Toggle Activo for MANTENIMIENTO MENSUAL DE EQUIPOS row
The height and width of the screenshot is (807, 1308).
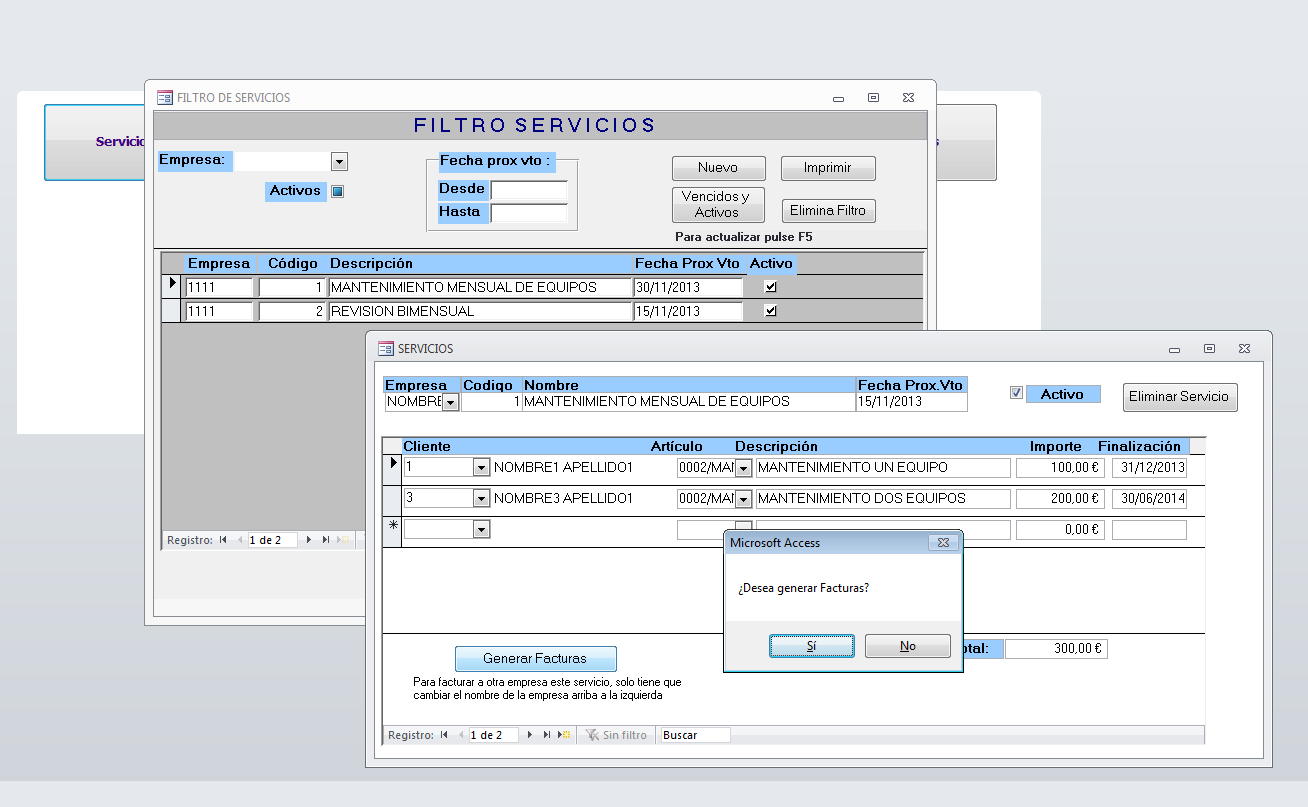770,287
